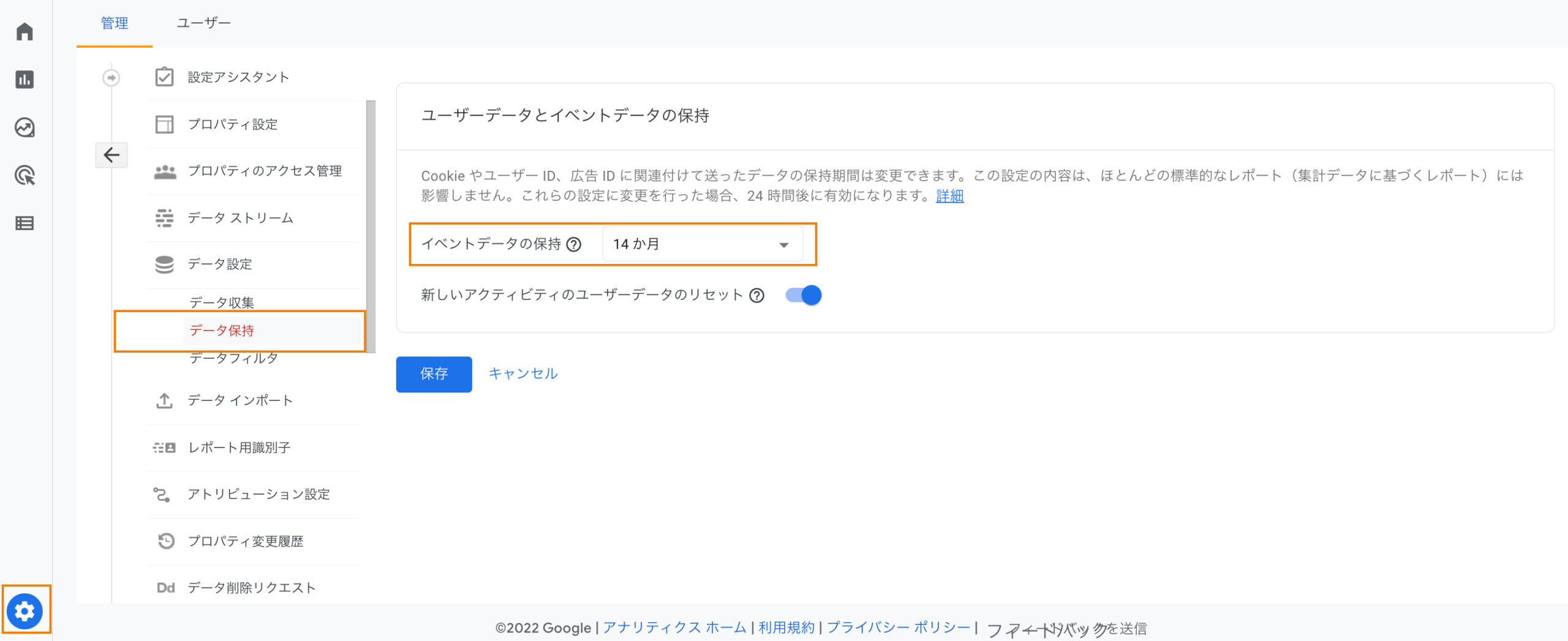Viewport: 1568px width, 641px height.
Task: Toggle 新しいアクティビティのユーザーデータのリセット switch
Action: click(804, 296)
